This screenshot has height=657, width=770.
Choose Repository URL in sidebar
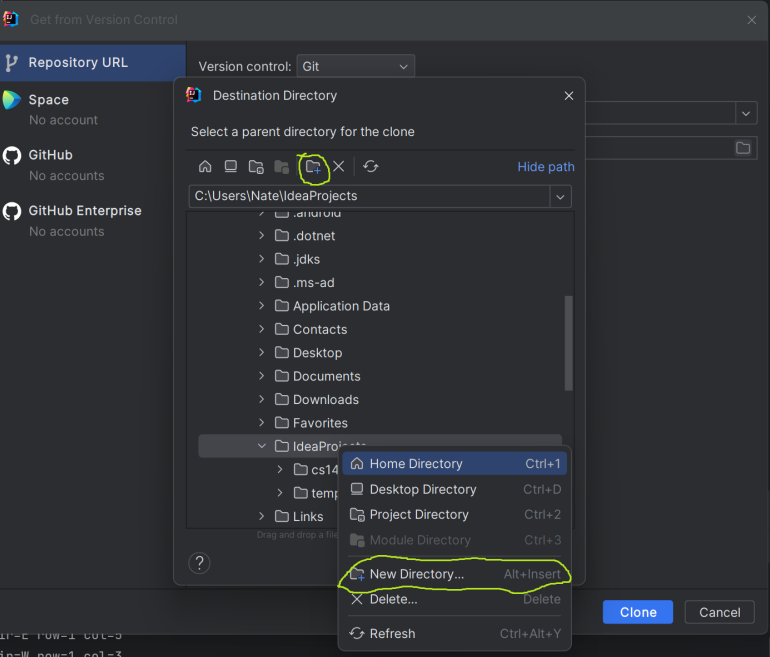[93, 63]
